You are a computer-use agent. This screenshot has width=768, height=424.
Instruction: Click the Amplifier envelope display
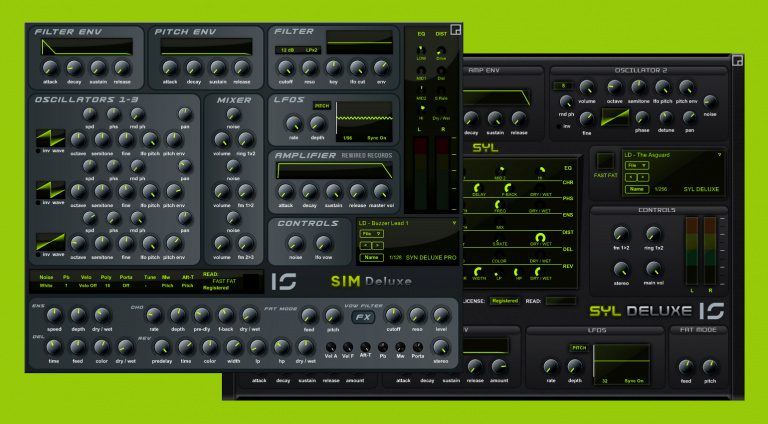334,171
